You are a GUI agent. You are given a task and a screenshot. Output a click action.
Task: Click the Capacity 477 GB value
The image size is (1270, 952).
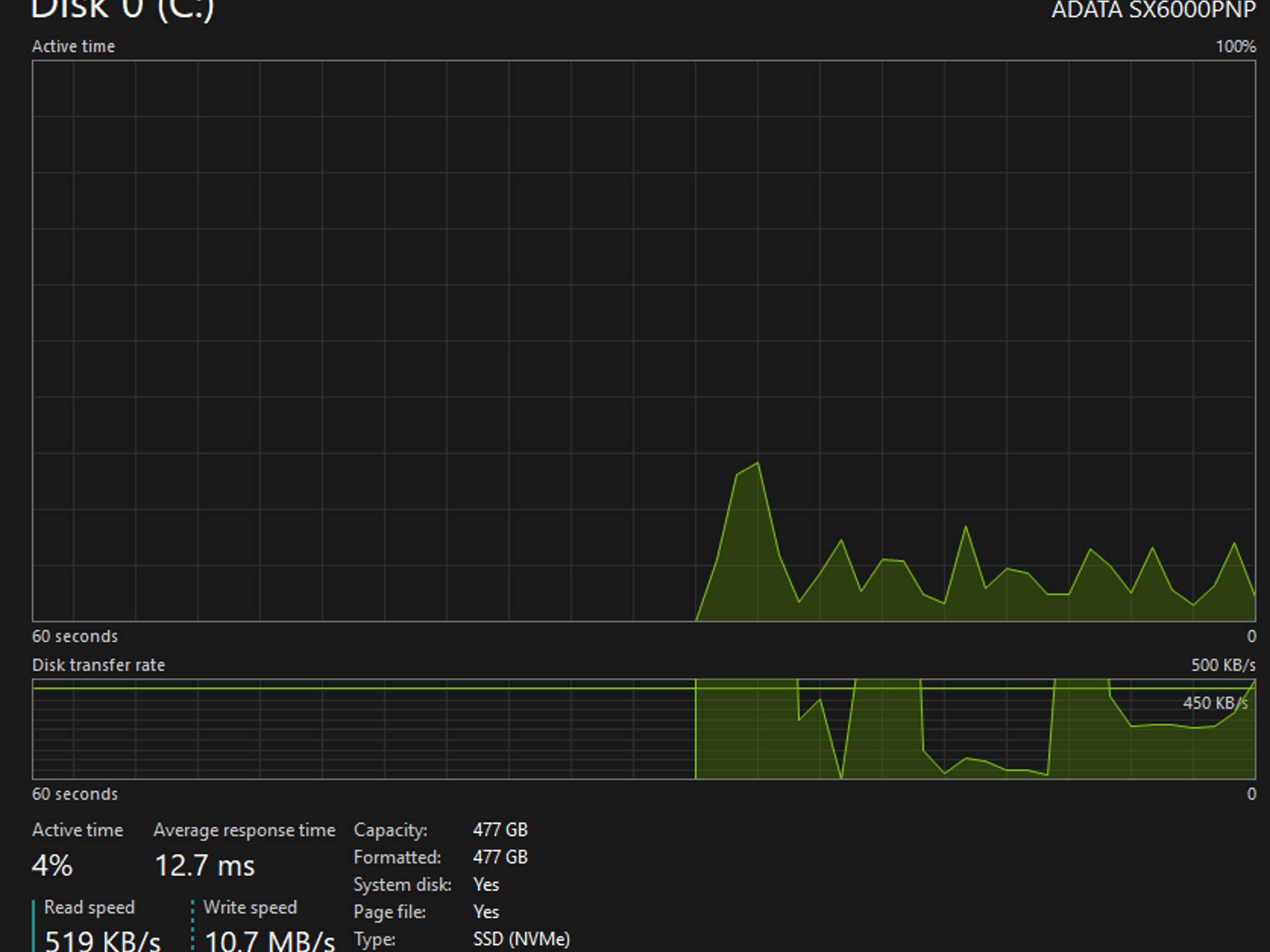[x=500, y=830]
